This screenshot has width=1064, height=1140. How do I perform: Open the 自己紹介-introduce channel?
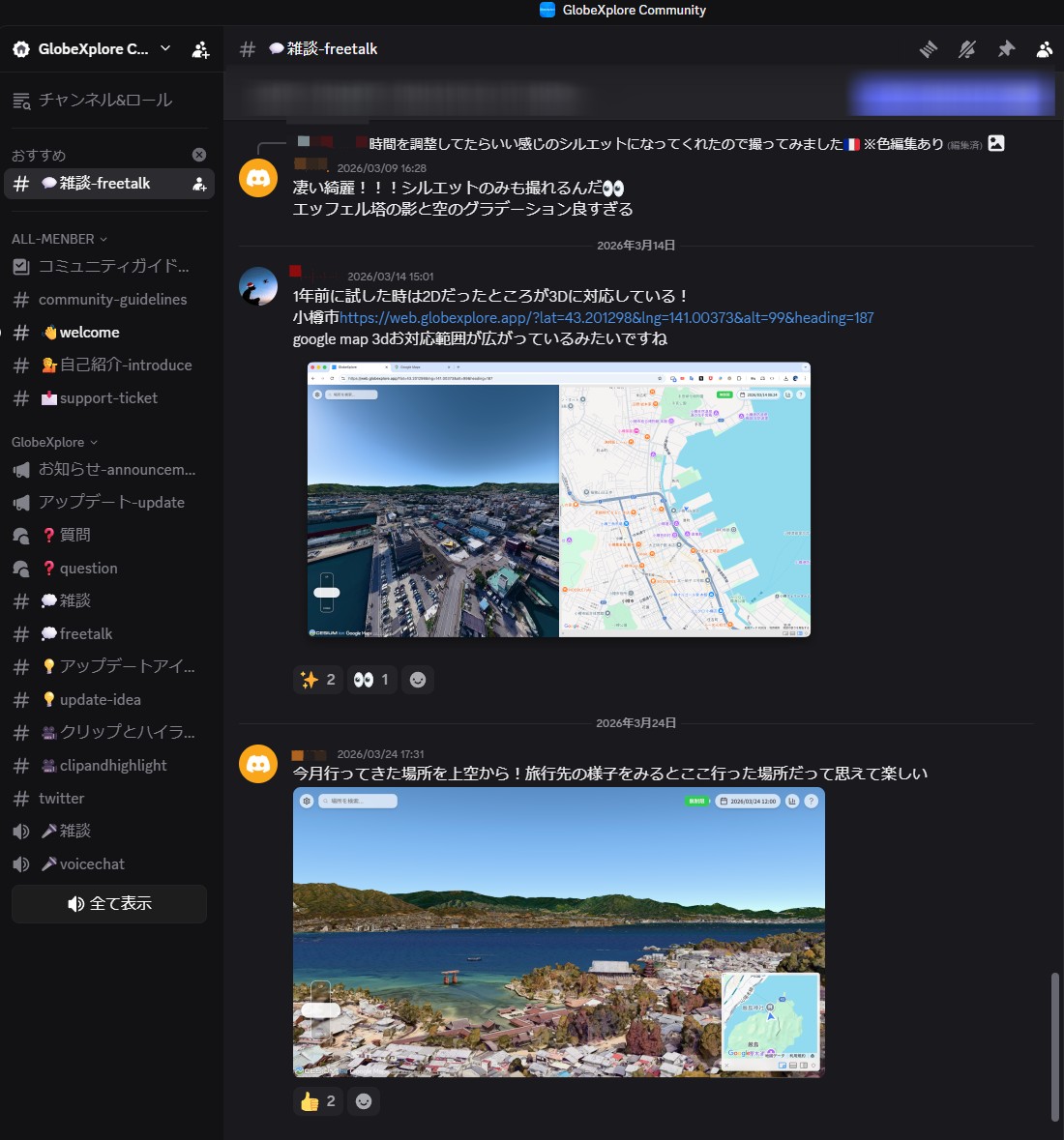(x=109, y=365)
